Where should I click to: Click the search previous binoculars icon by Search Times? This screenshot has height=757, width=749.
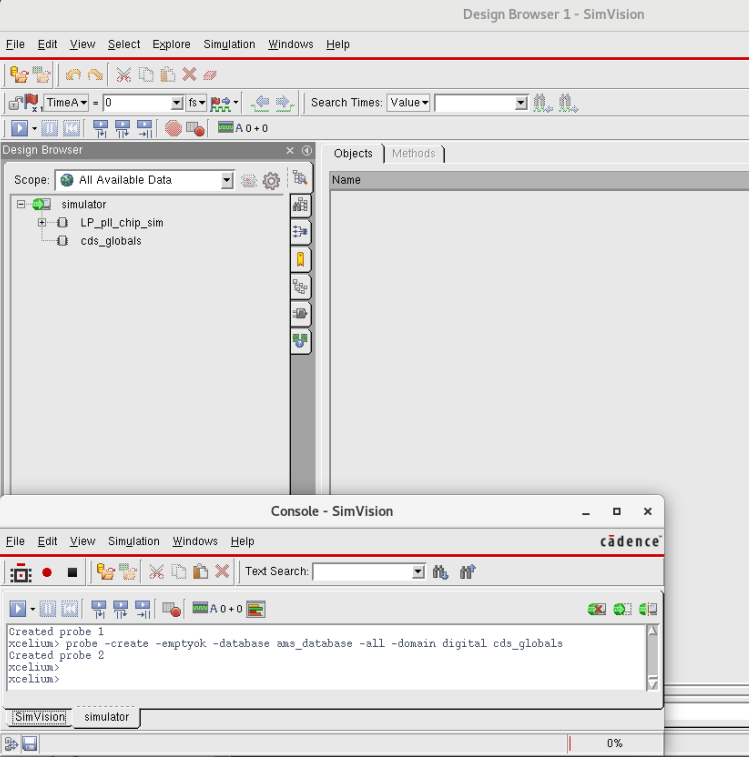[542, 103]
